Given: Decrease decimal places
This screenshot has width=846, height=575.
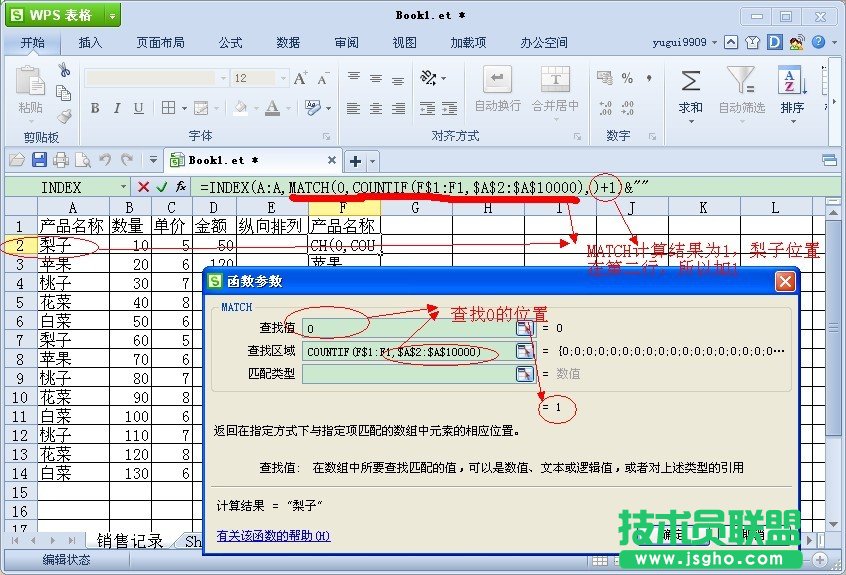Looking at the screenshot, I should [x=627, y=108].
